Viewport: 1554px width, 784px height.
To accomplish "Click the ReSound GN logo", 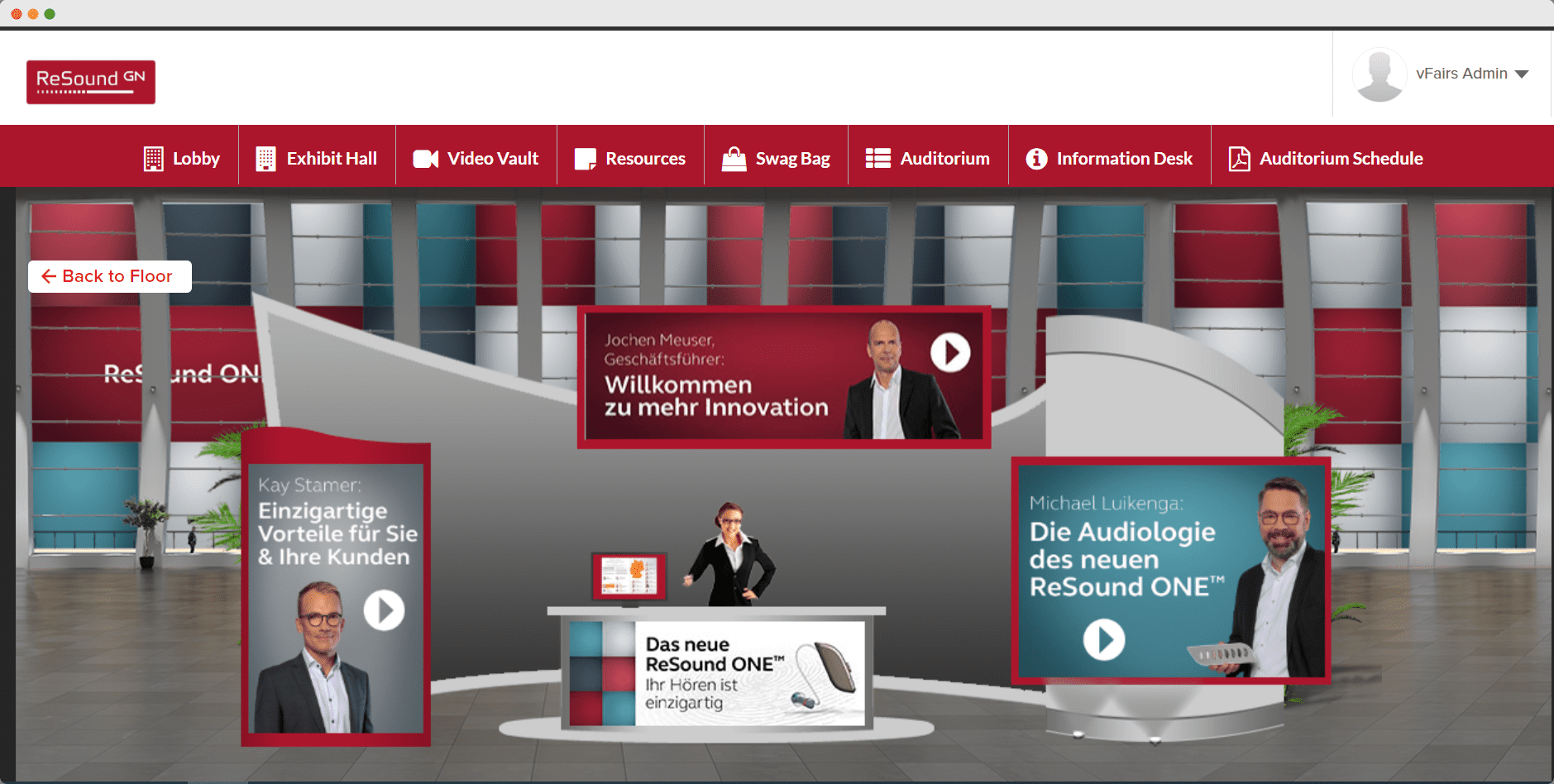I will coord(91,82).
